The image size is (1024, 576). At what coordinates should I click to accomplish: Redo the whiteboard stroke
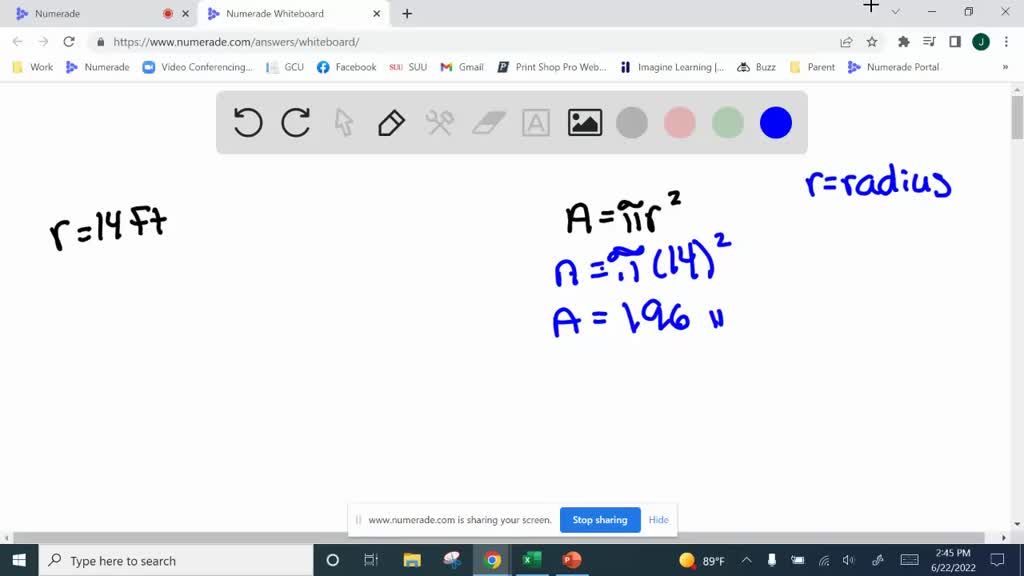(x=295, y=122)
